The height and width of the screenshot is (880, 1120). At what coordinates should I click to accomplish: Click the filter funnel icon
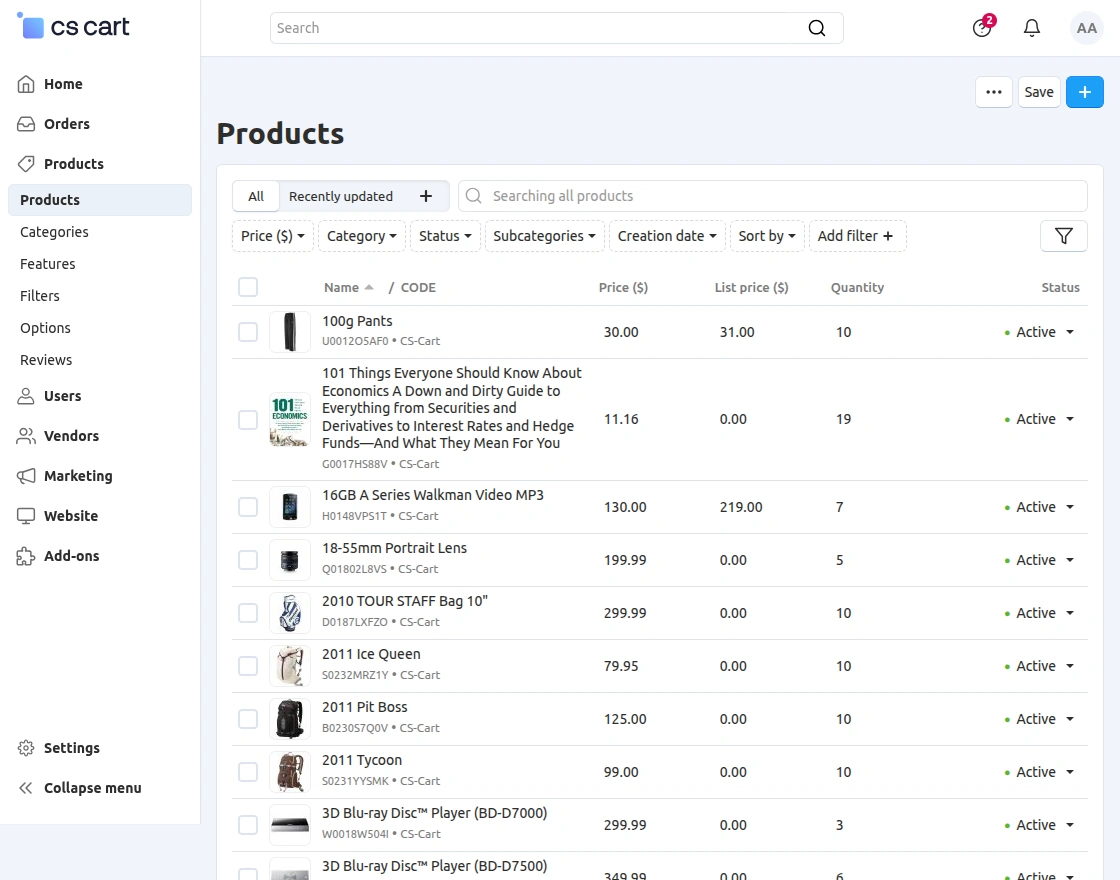1063,236
